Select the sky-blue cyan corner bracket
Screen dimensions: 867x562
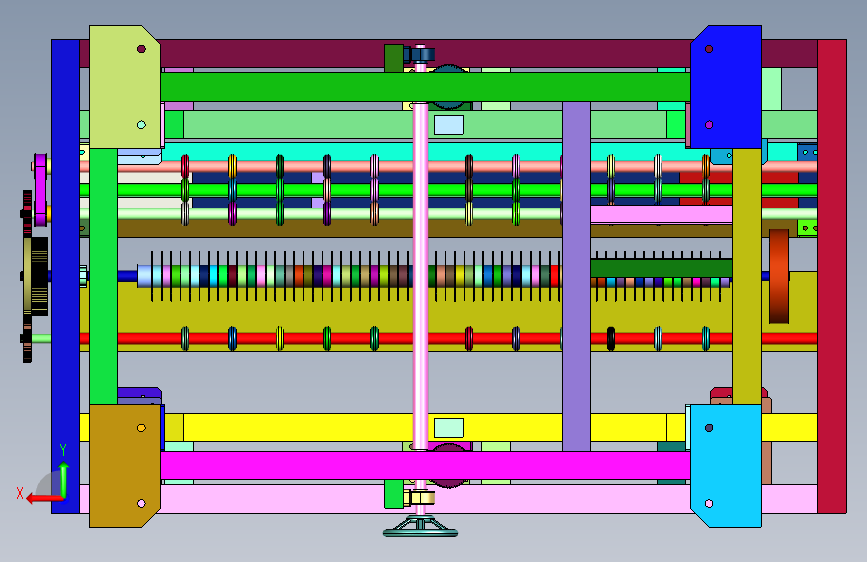tap(726, 466)
